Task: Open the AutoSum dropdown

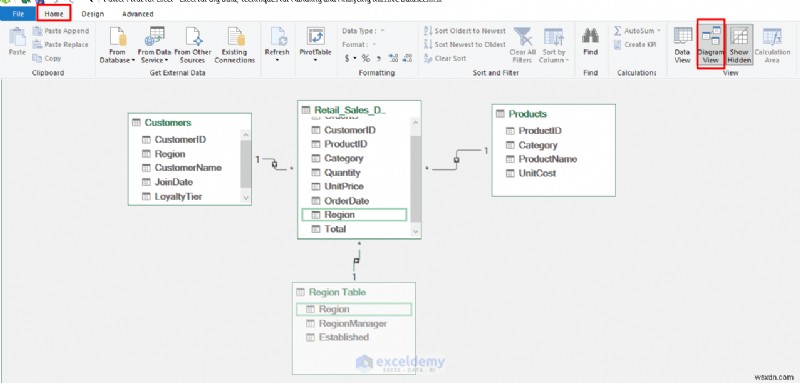Action: pos(637,31)
